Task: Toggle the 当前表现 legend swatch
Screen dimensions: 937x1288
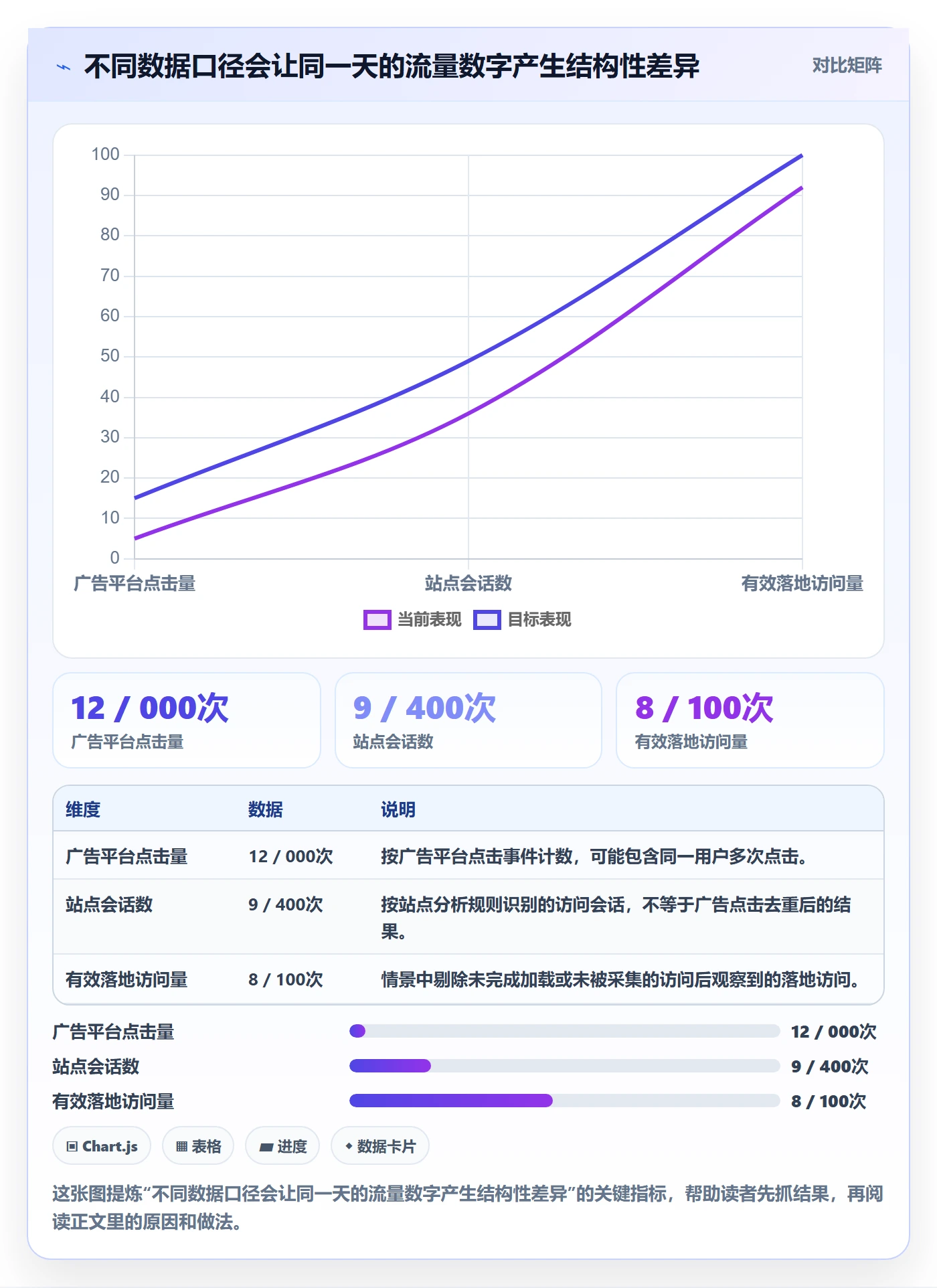Action: tap(377, 620)
